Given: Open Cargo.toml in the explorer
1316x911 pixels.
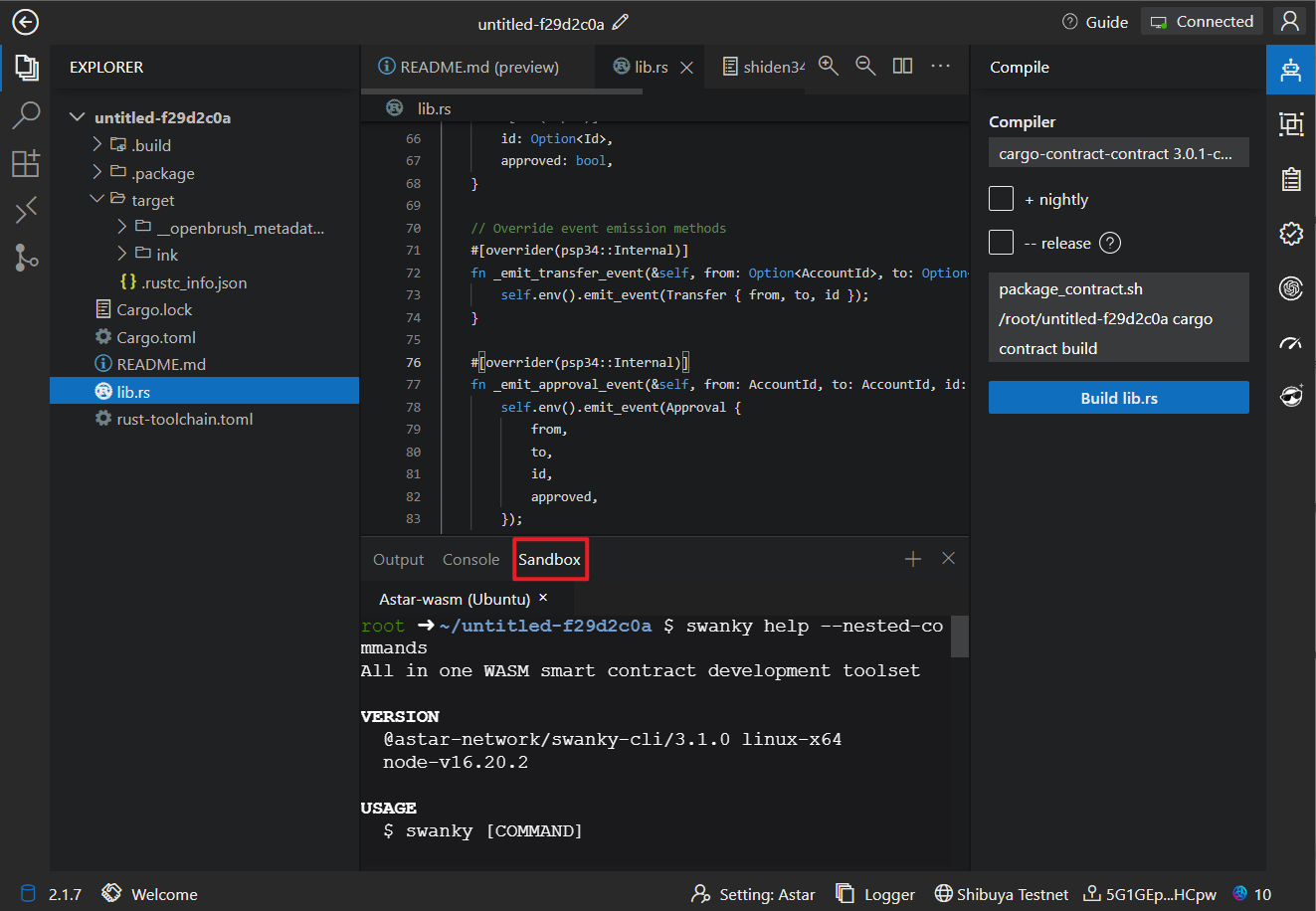Looking at the screenshot, I should (156, 337).
